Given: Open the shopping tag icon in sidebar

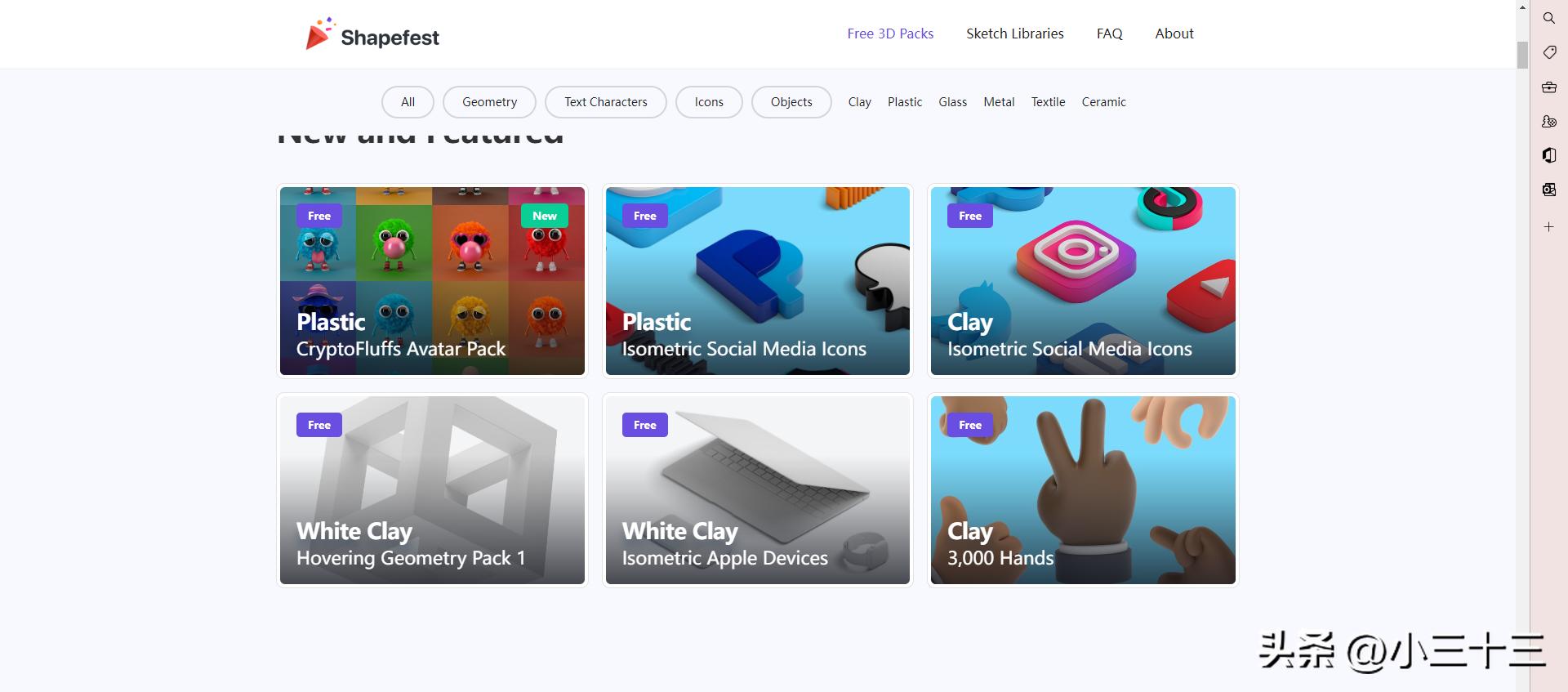Looking at the screenshot, I should (1548, 52).
